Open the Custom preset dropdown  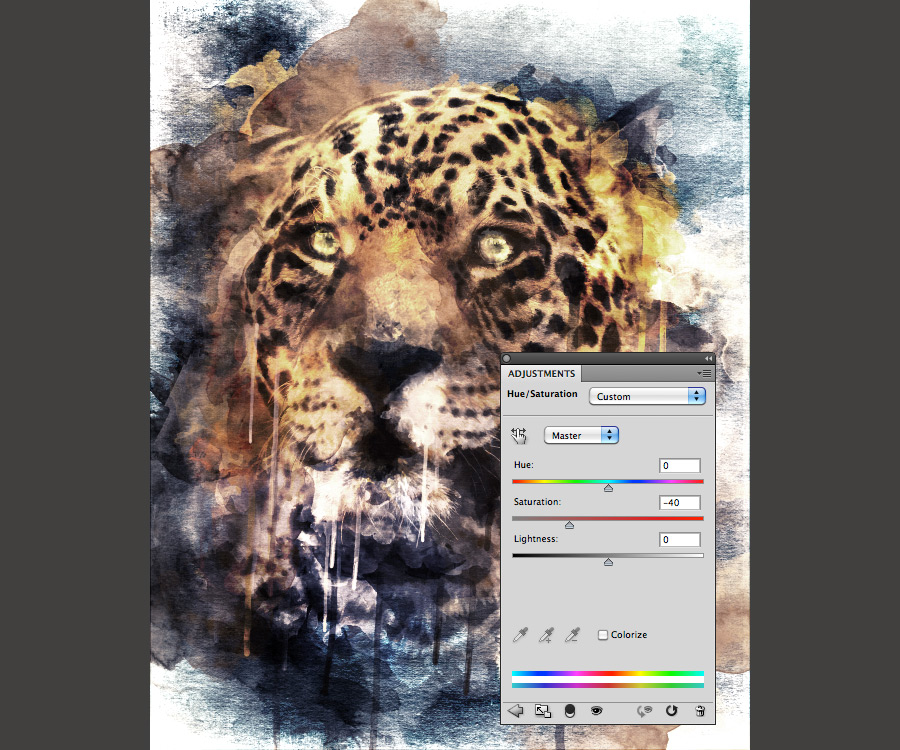pyautogui.click(x=647, y=396)
